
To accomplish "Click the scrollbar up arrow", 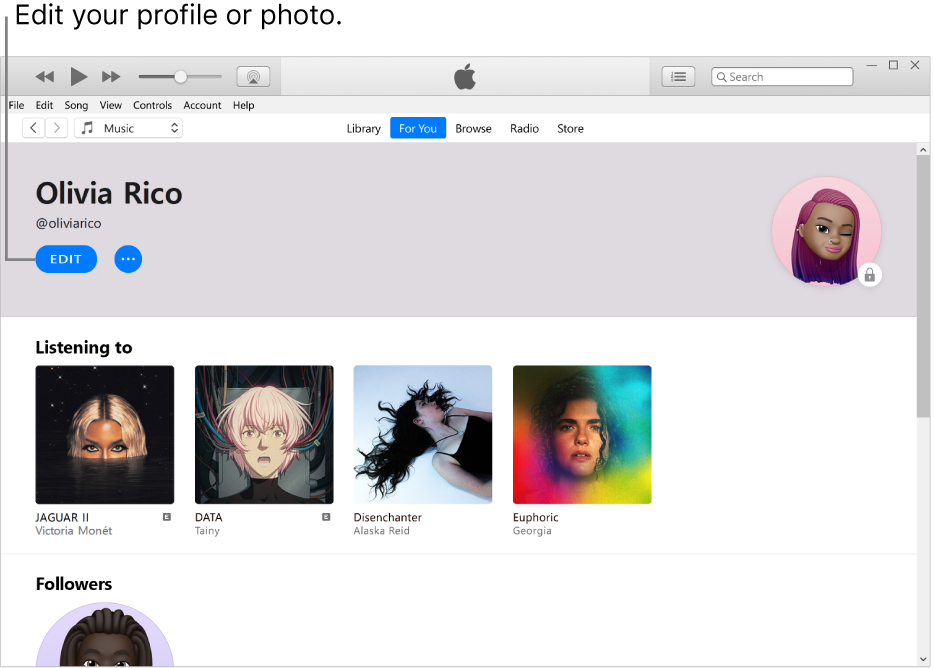I will 923,150.
